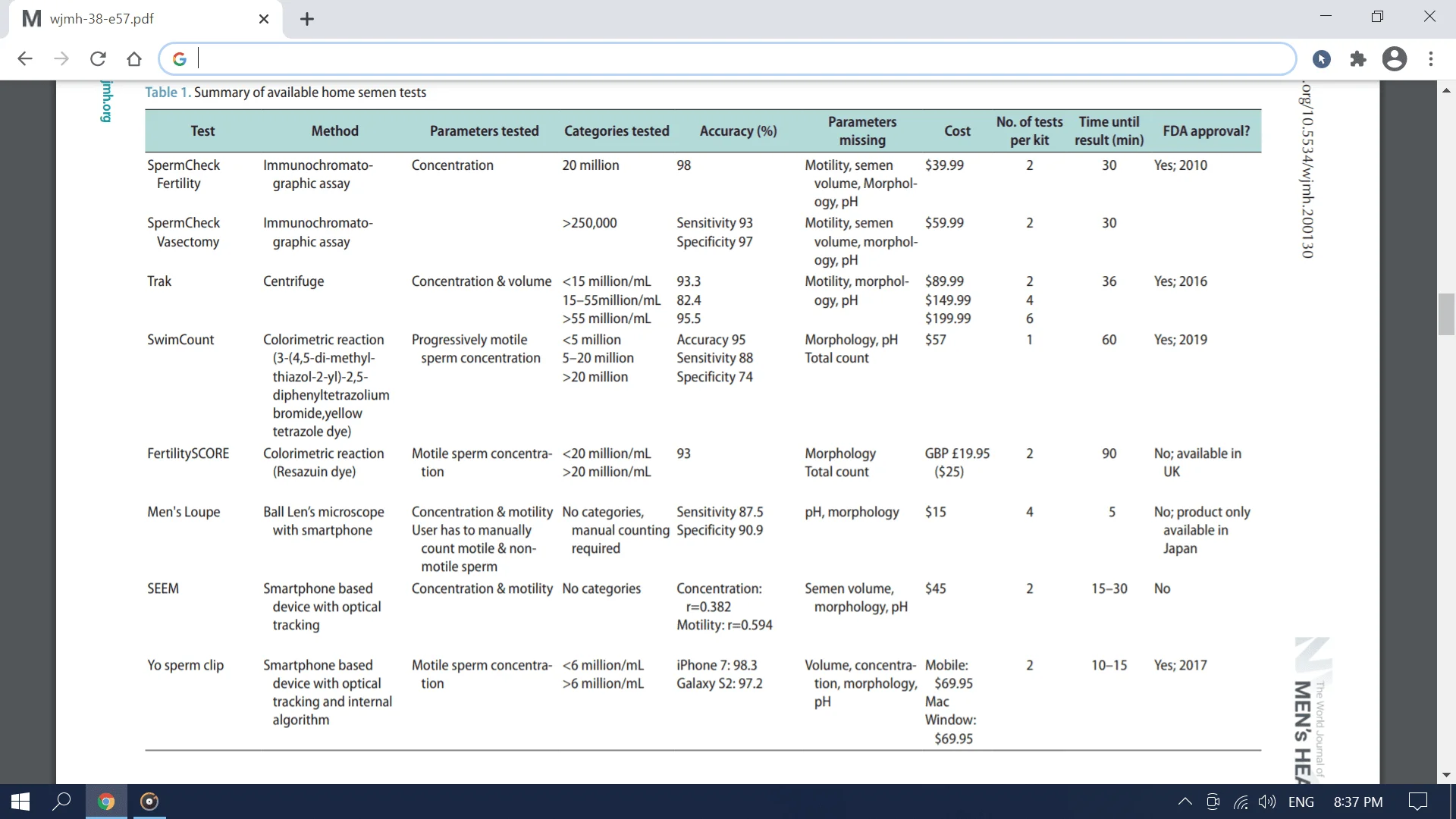Click the 'Table 1.' caption label
Image resolution: width=1456 pixels, height=819 pixels.
click(x=168, y=93)
